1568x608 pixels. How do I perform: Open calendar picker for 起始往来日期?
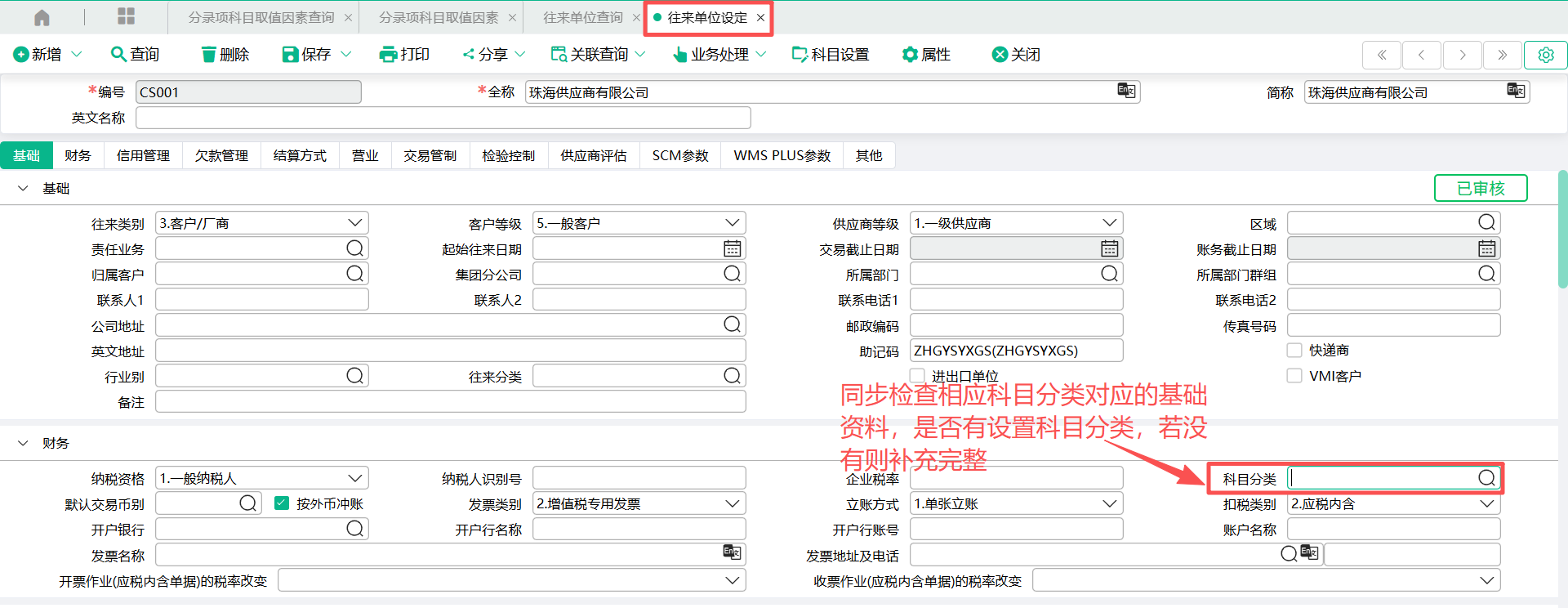click(x=732, y=248)
